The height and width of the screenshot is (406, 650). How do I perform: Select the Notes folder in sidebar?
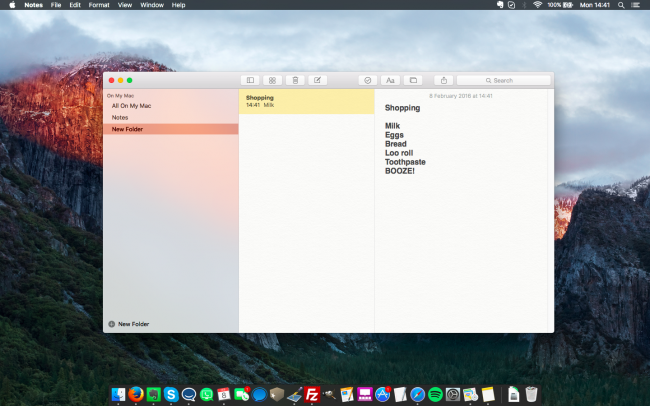(120, 117)
